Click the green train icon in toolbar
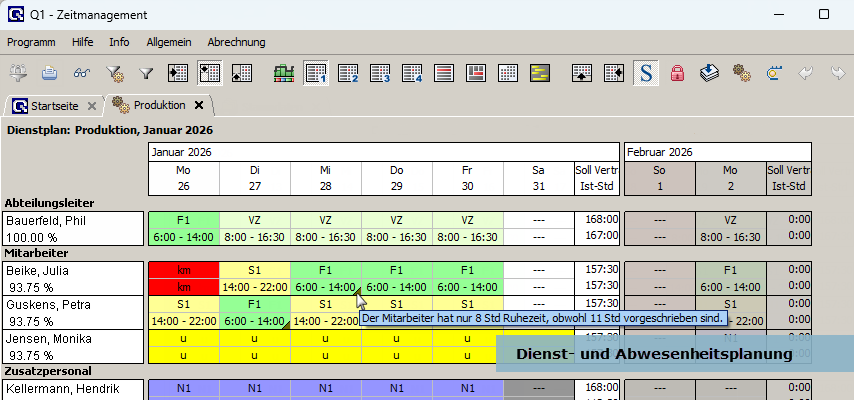The image size is (854, 400). click(284, 73)
